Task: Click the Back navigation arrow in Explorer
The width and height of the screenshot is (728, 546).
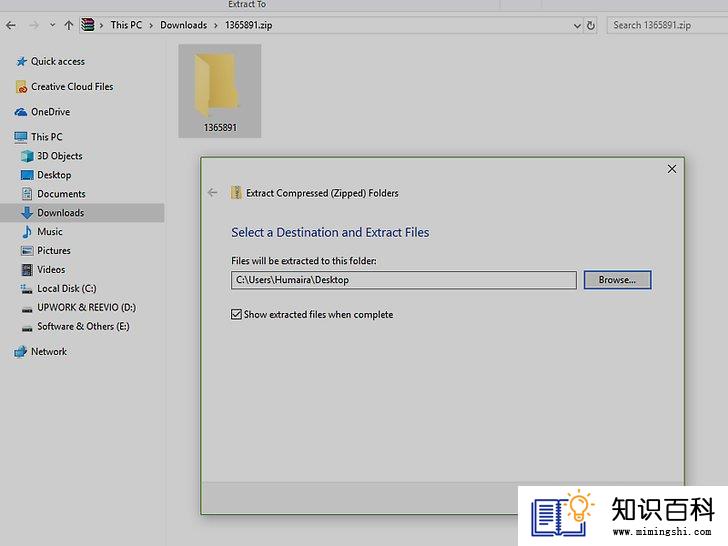Action: pyautogui.click(x=11, y=25)
